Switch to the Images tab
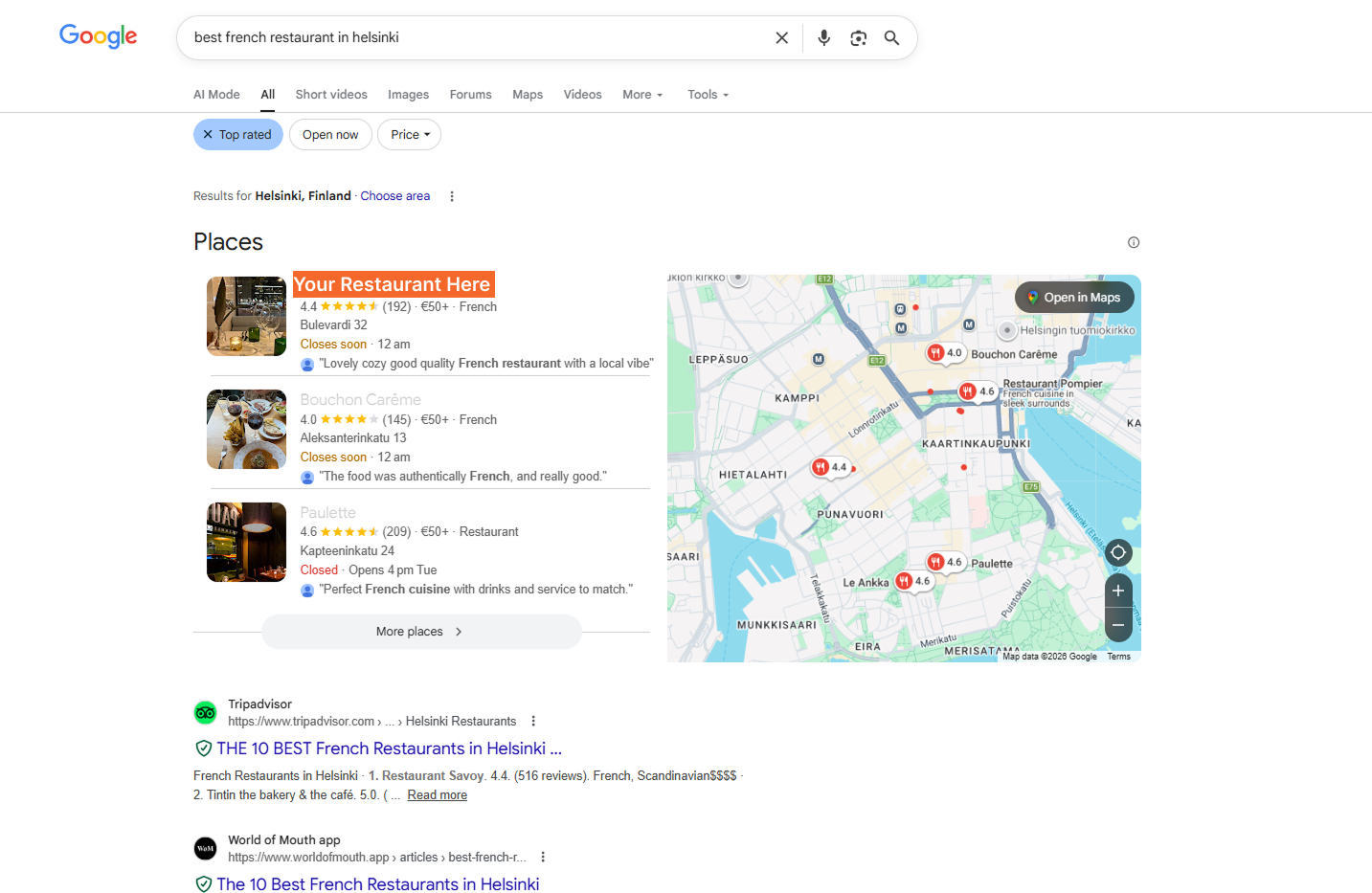The width and height of the screenshot is (1372, 893). coord(408,94)
